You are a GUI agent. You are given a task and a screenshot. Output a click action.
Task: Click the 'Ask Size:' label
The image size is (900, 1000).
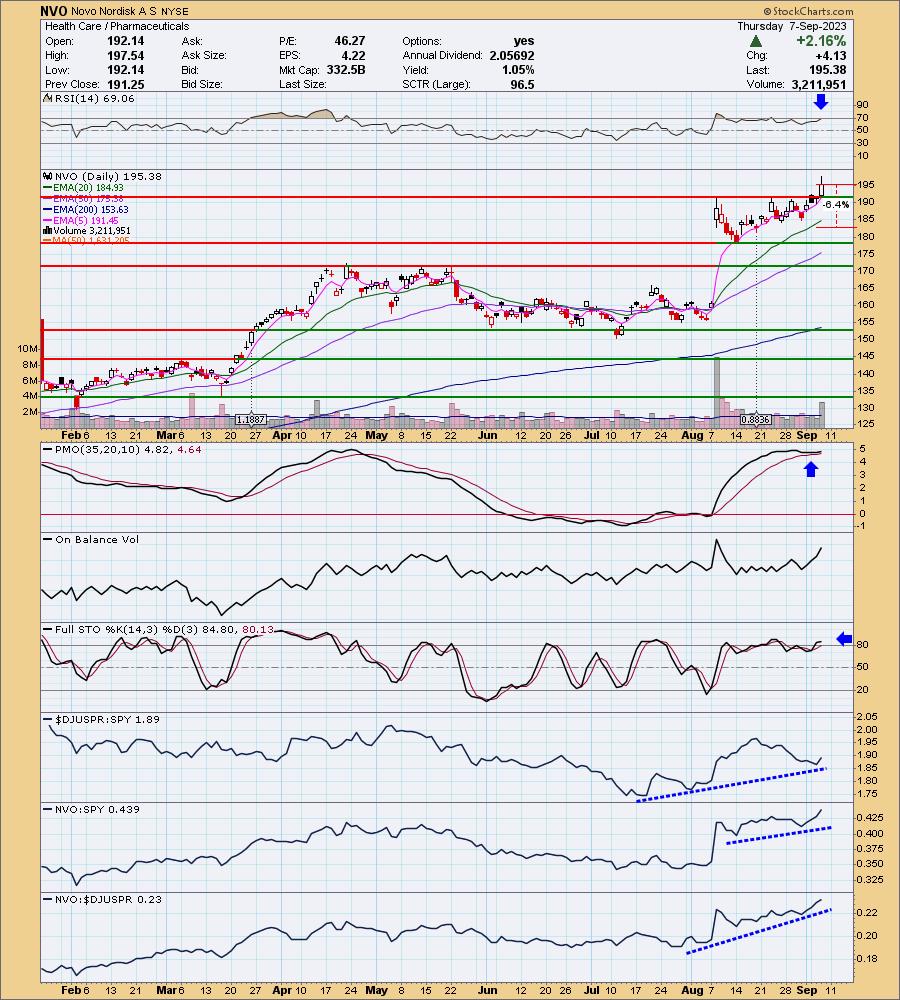point(204,55)
